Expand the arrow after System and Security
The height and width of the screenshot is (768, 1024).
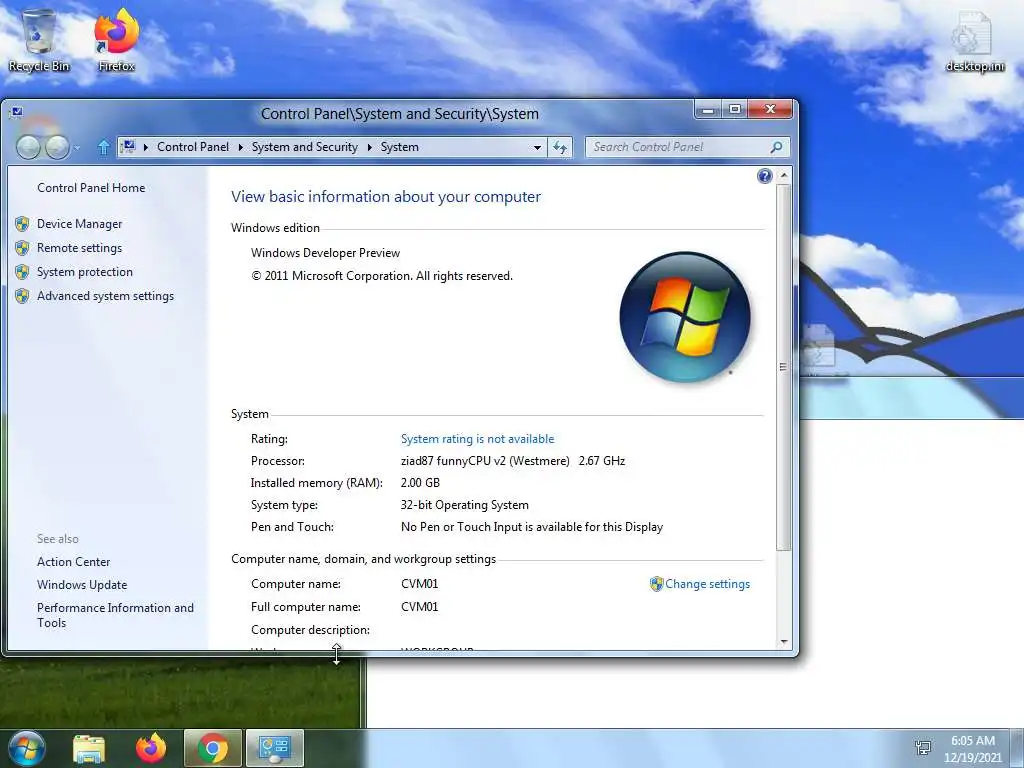click(369, 148)
